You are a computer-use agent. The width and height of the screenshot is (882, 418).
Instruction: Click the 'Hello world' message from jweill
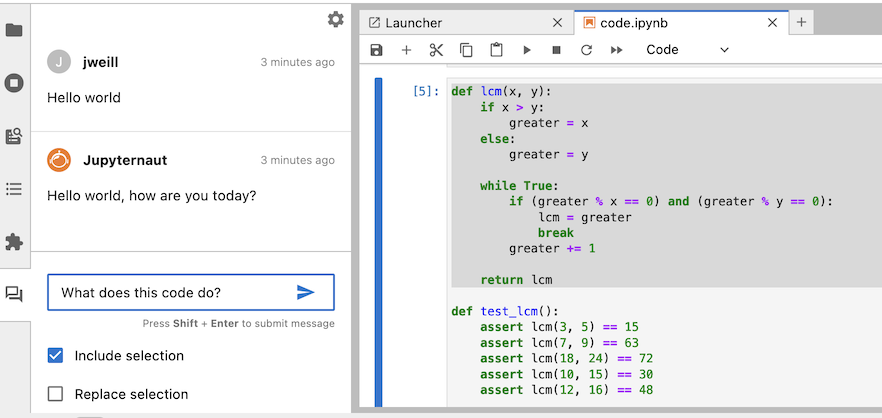[x=84, y=98]
